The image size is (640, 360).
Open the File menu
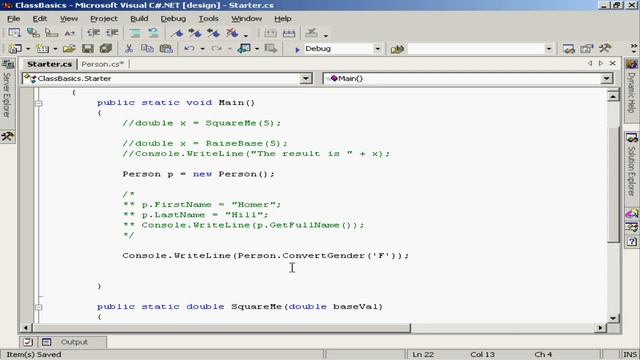(13, 18)
